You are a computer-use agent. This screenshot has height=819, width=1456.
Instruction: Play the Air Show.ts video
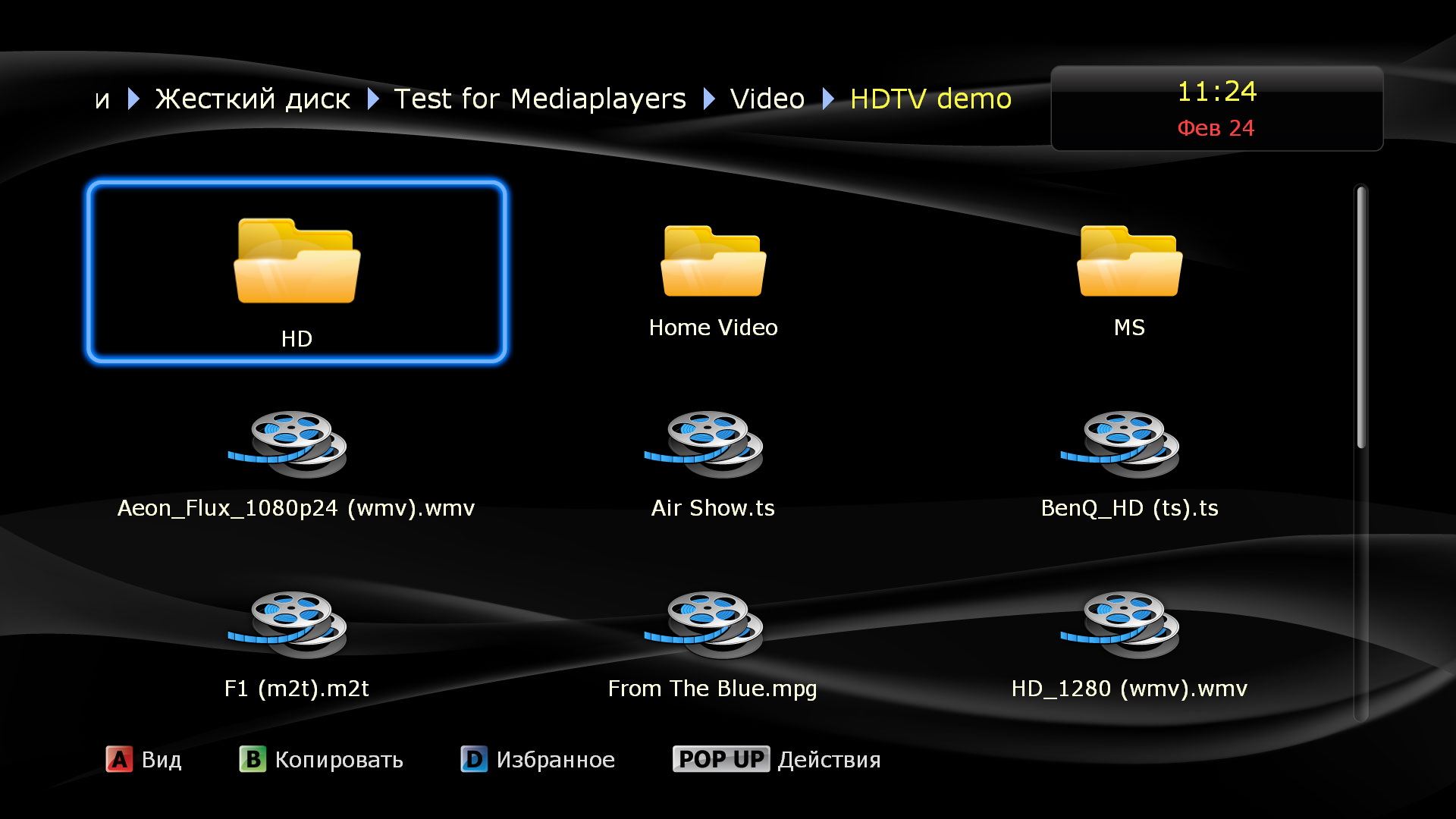point(704,444)
